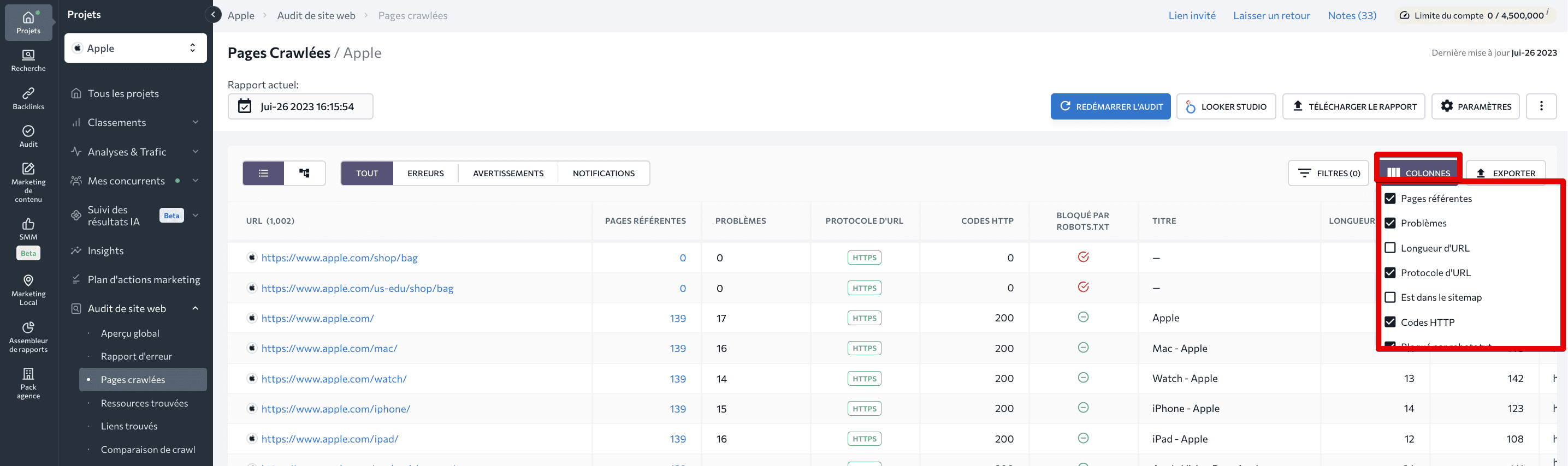Viewport: 1568px width, 466px height.
Task: Click the three-dot more options button
Action: click(1541, 106)
